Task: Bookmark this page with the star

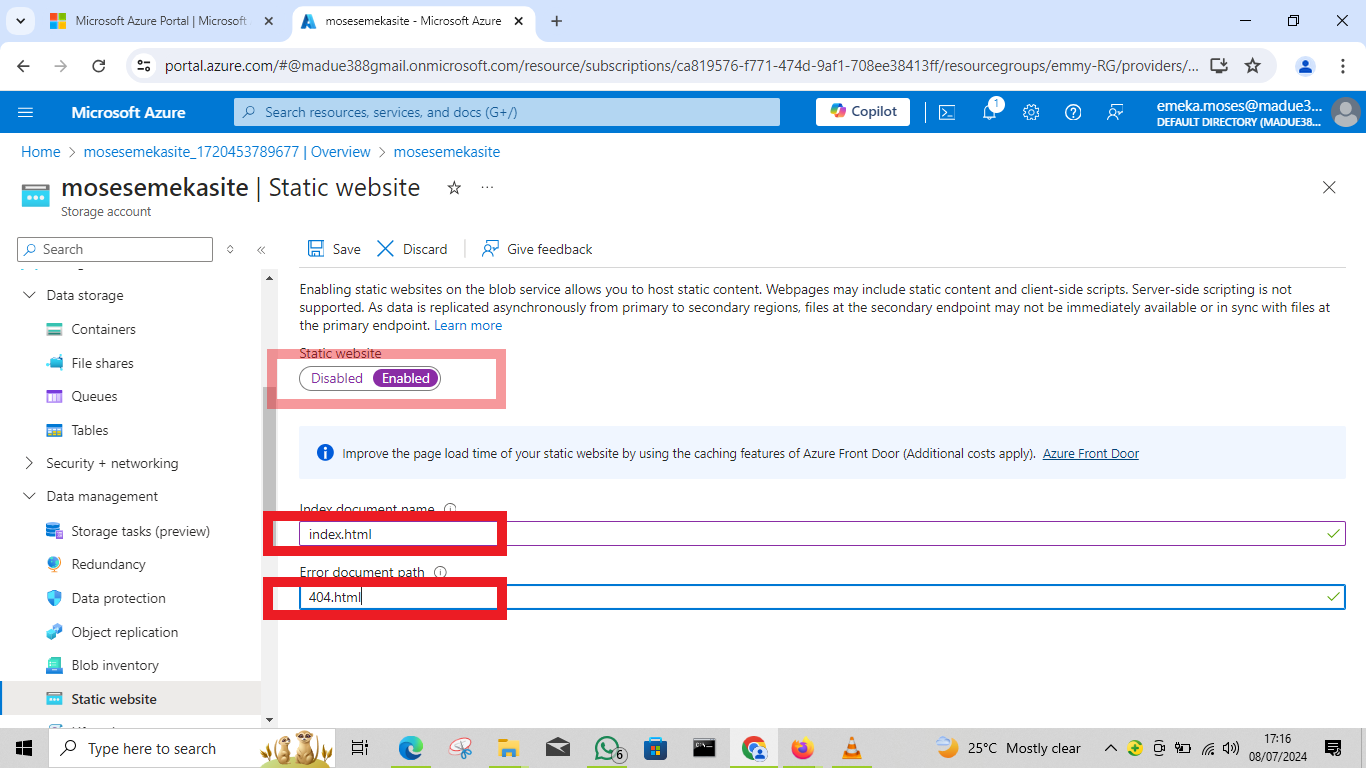Action: (x=1252, y=66)
